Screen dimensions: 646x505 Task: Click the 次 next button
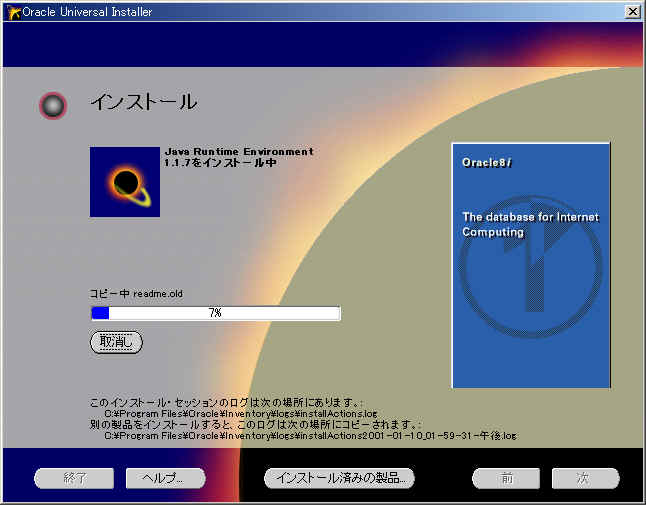(x=585, y=478)
